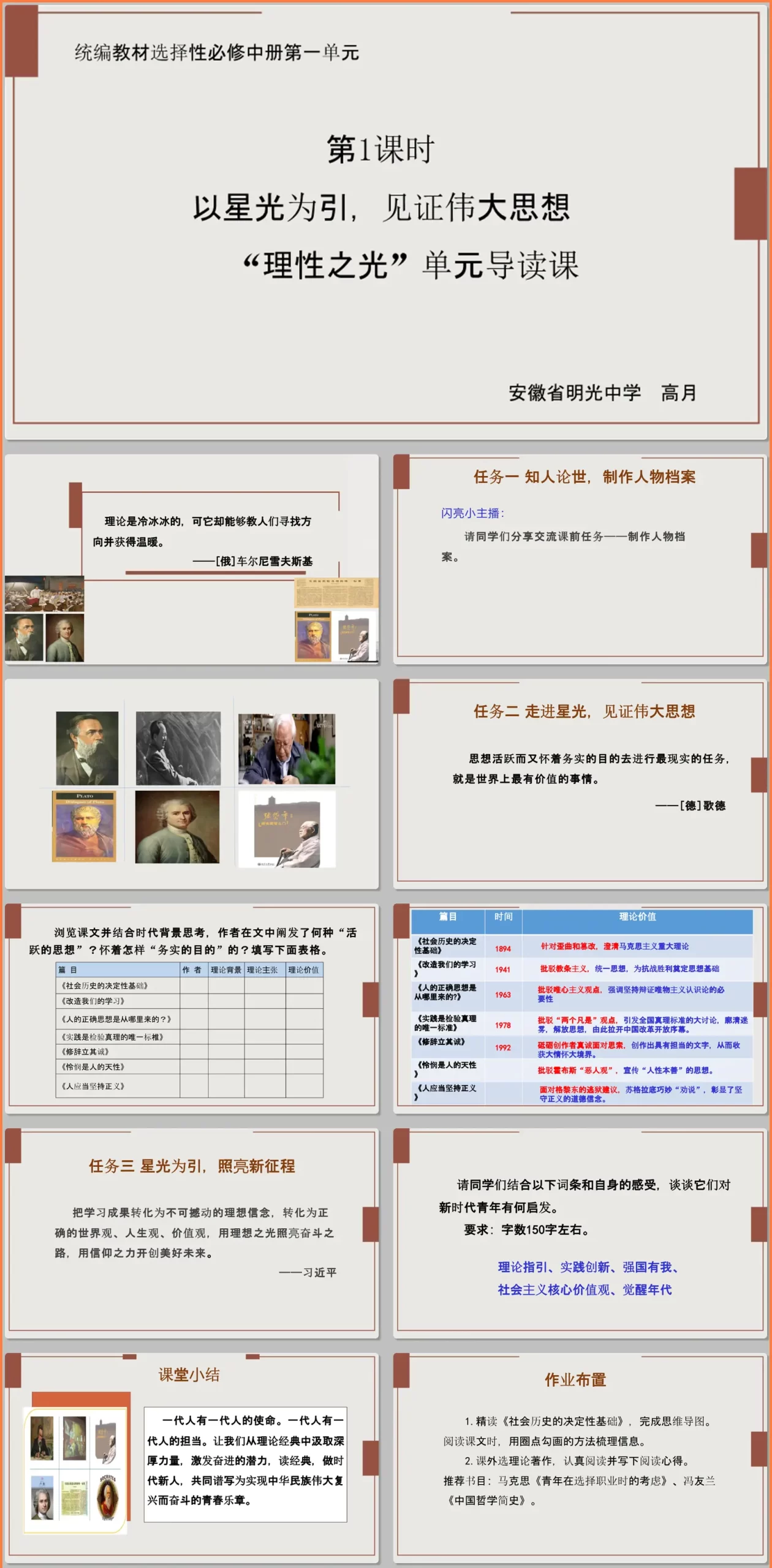
Task: Click the black-and-white portrait in the six-photo grid
Action: click(x=178, y=748)
